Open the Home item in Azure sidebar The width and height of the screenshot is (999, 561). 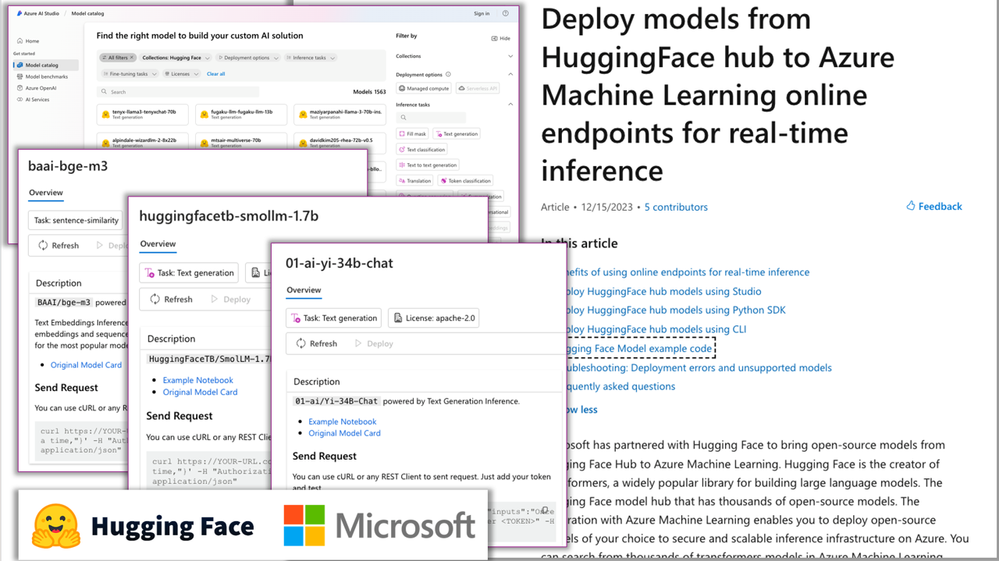coord(28,41)
